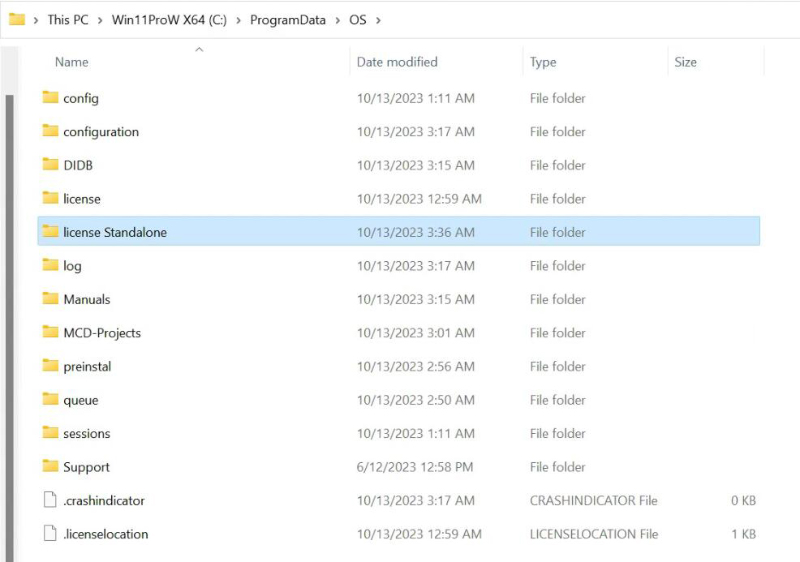Viewport: 800px width, 562px height.
Task: Click the navigation pane vertical scrollbar
Action: (9, 326)
